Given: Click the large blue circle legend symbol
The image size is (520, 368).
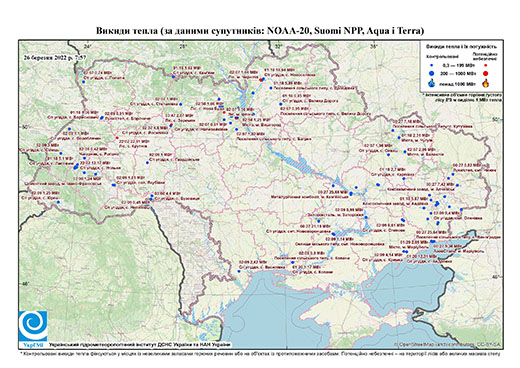Looking at the screenshot, I should pos(432,73).
